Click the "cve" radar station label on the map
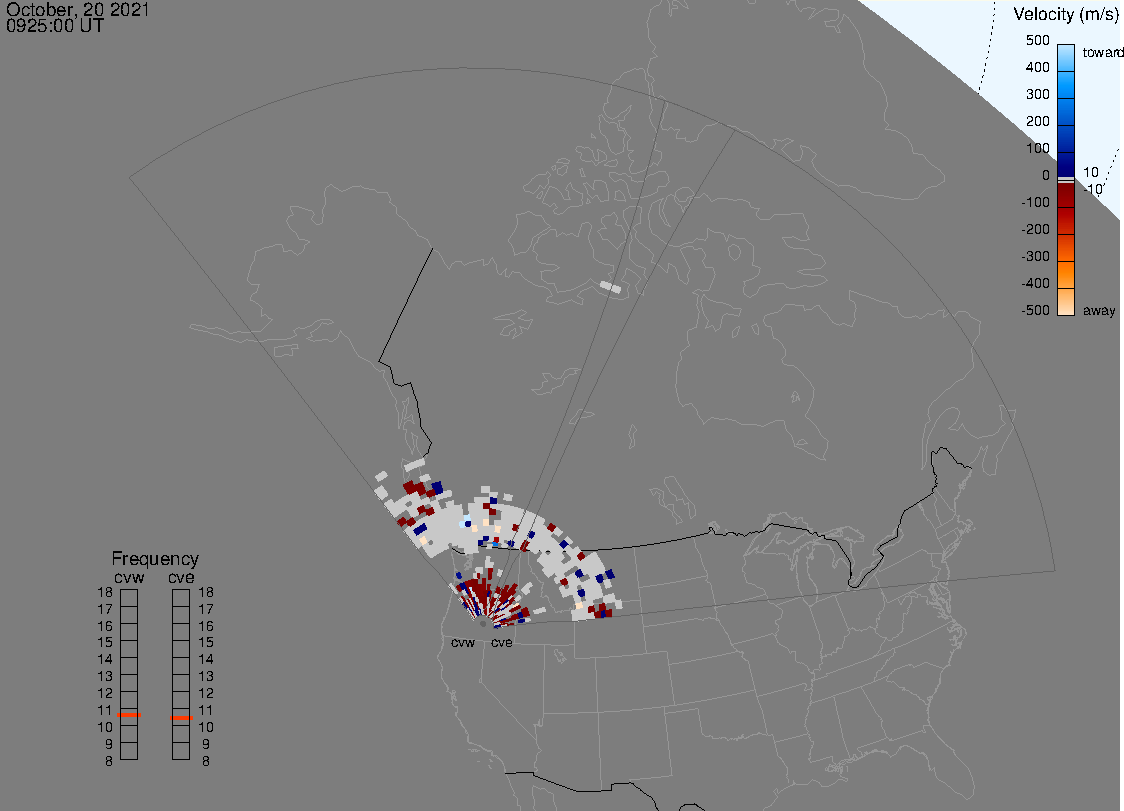This screenshot has height=811, width=1124. (x=502, y=642)
